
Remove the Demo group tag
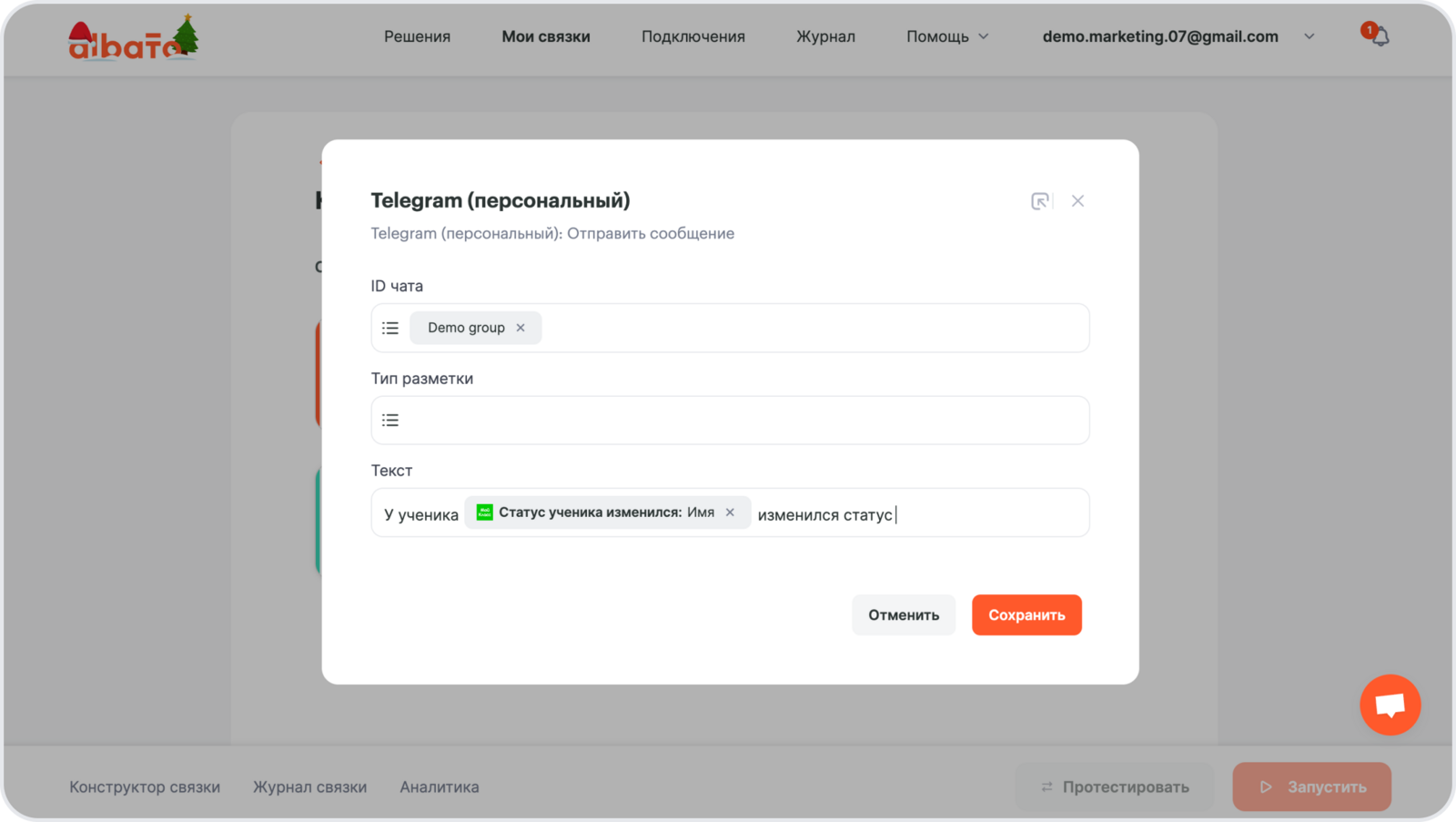pos(521,328)
